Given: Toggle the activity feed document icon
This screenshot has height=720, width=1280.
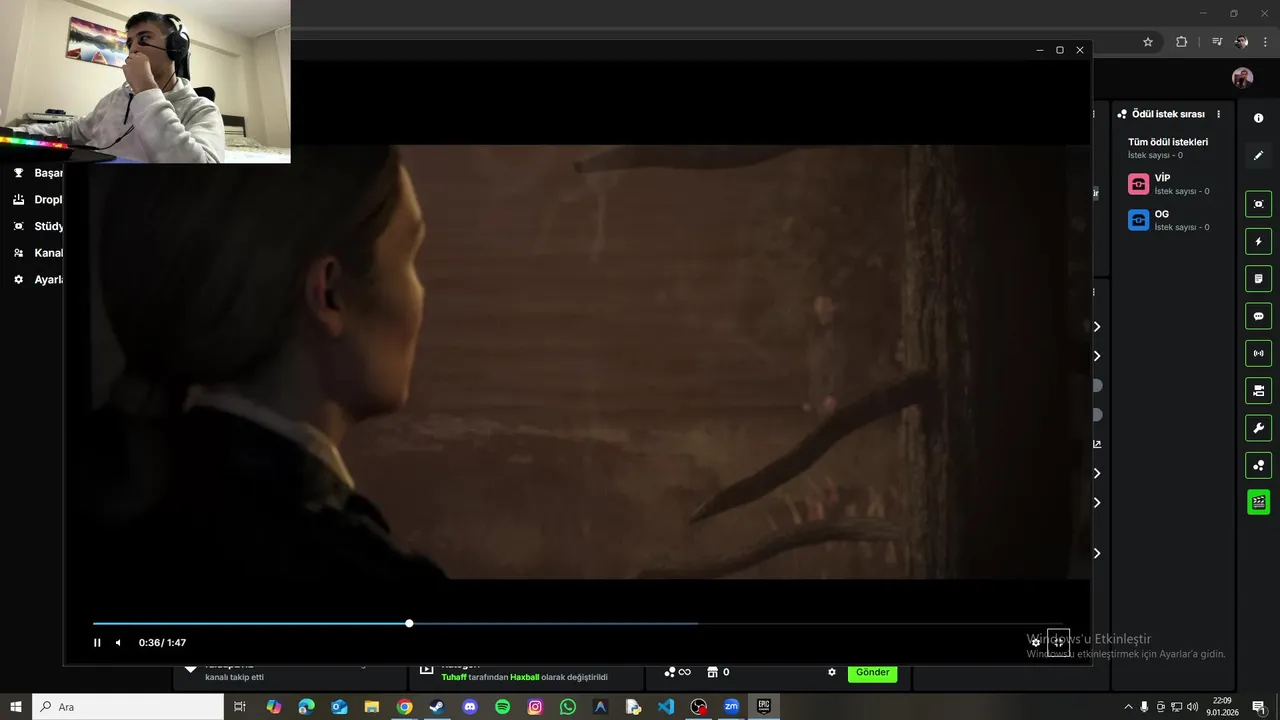Looking at the screenshot, I should tap(1259, 278).
